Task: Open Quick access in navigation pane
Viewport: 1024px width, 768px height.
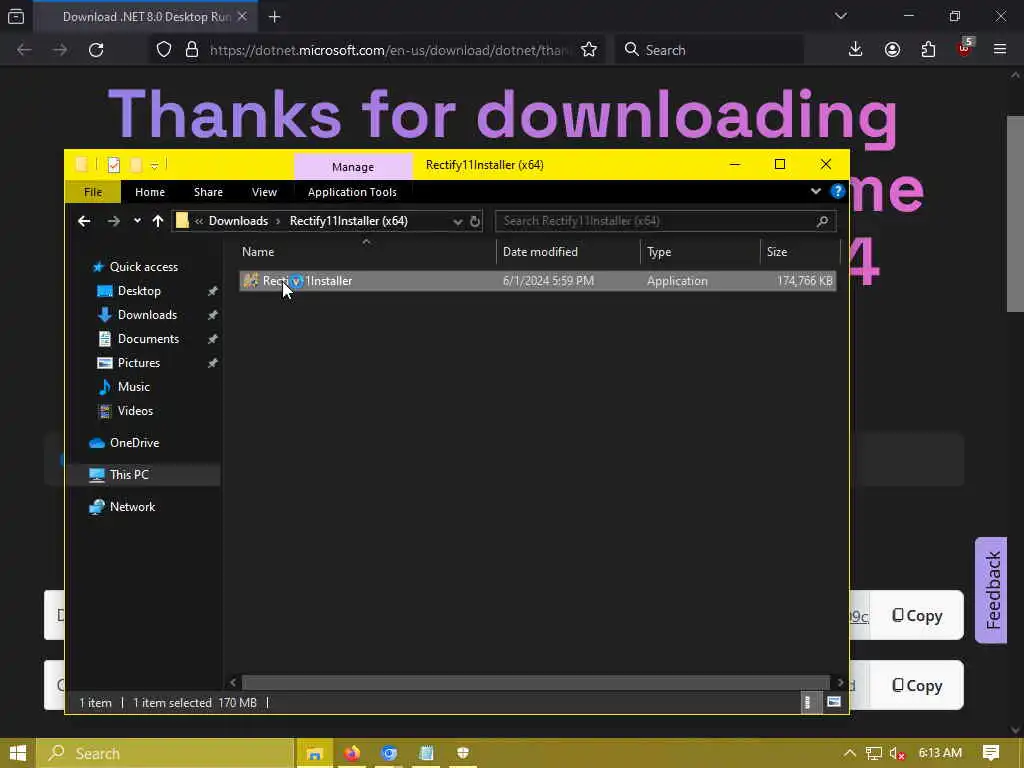Action: point(144,267)
